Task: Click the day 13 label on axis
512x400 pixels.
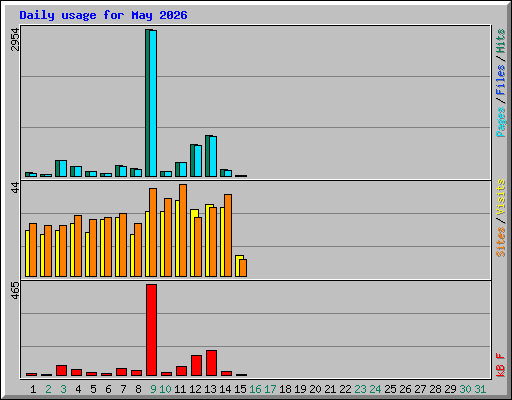Action: tap(210, 389)
